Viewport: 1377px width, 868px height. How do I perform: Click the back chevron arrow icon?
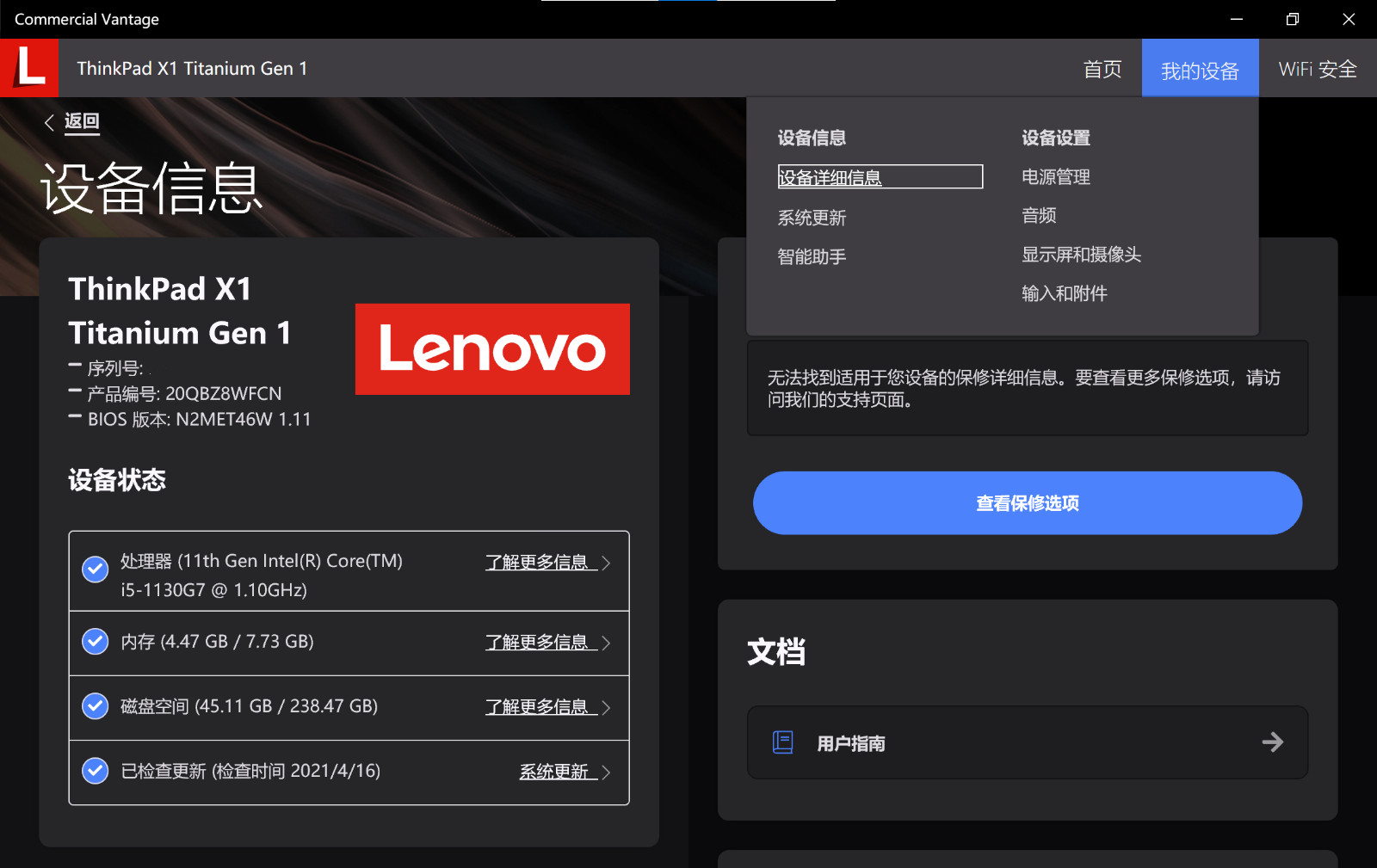click(x=49, y=122)
